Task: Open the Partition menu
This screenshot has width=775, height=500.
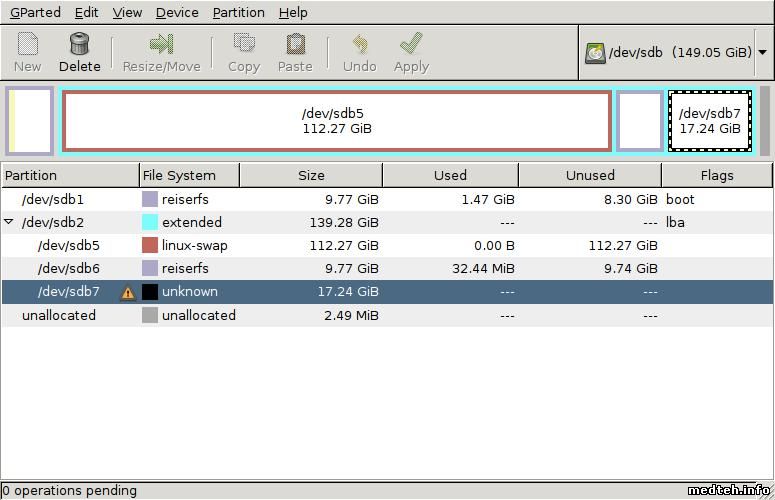Action: point(238,12)
